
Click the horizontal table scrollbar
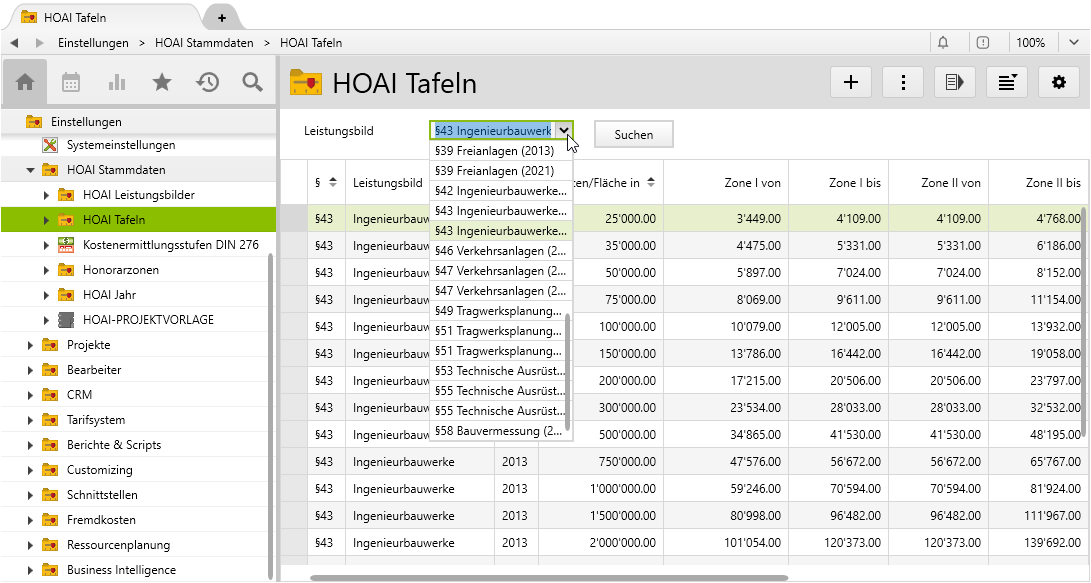[x=548, y=577]
